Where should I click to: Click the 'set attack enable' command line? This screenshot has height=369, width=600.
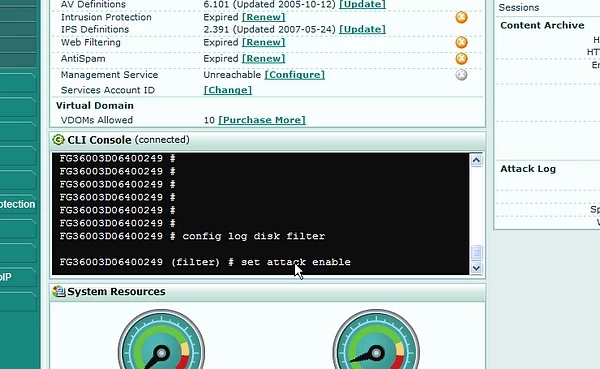click(205, 262)
